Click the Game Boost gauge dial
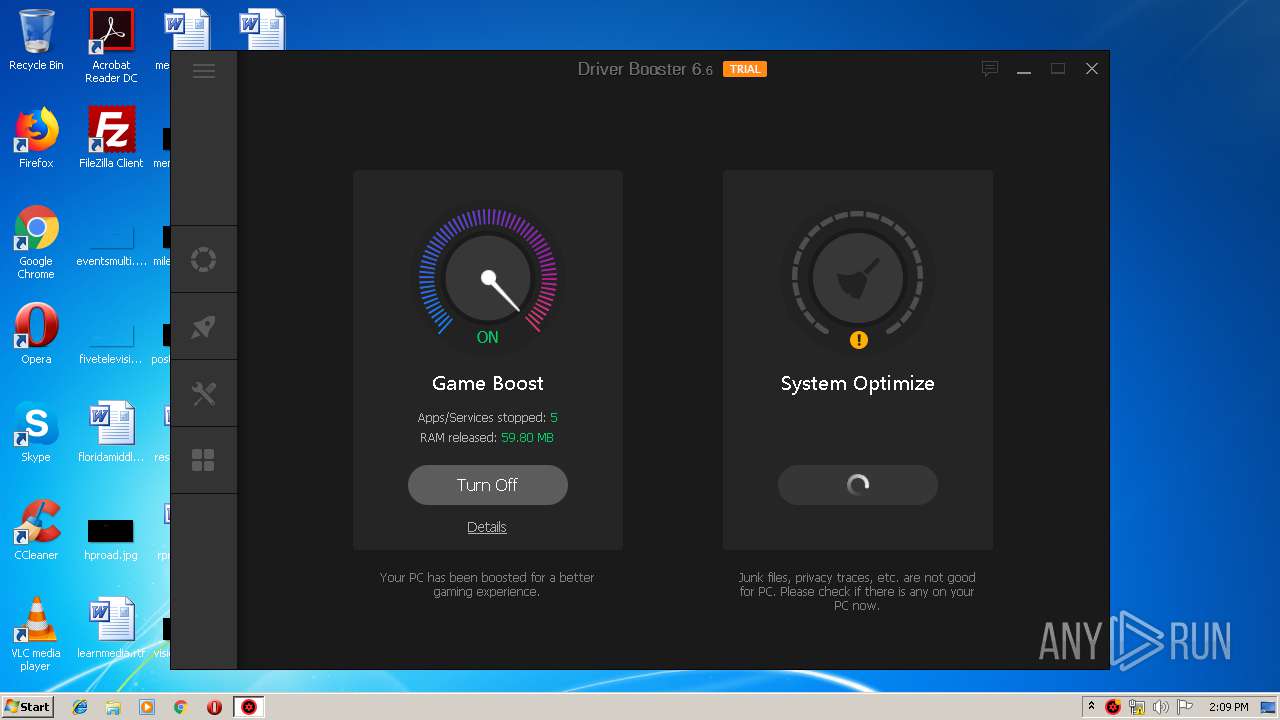The height and width of the screenshot is (720, 1280). (488, 279)
